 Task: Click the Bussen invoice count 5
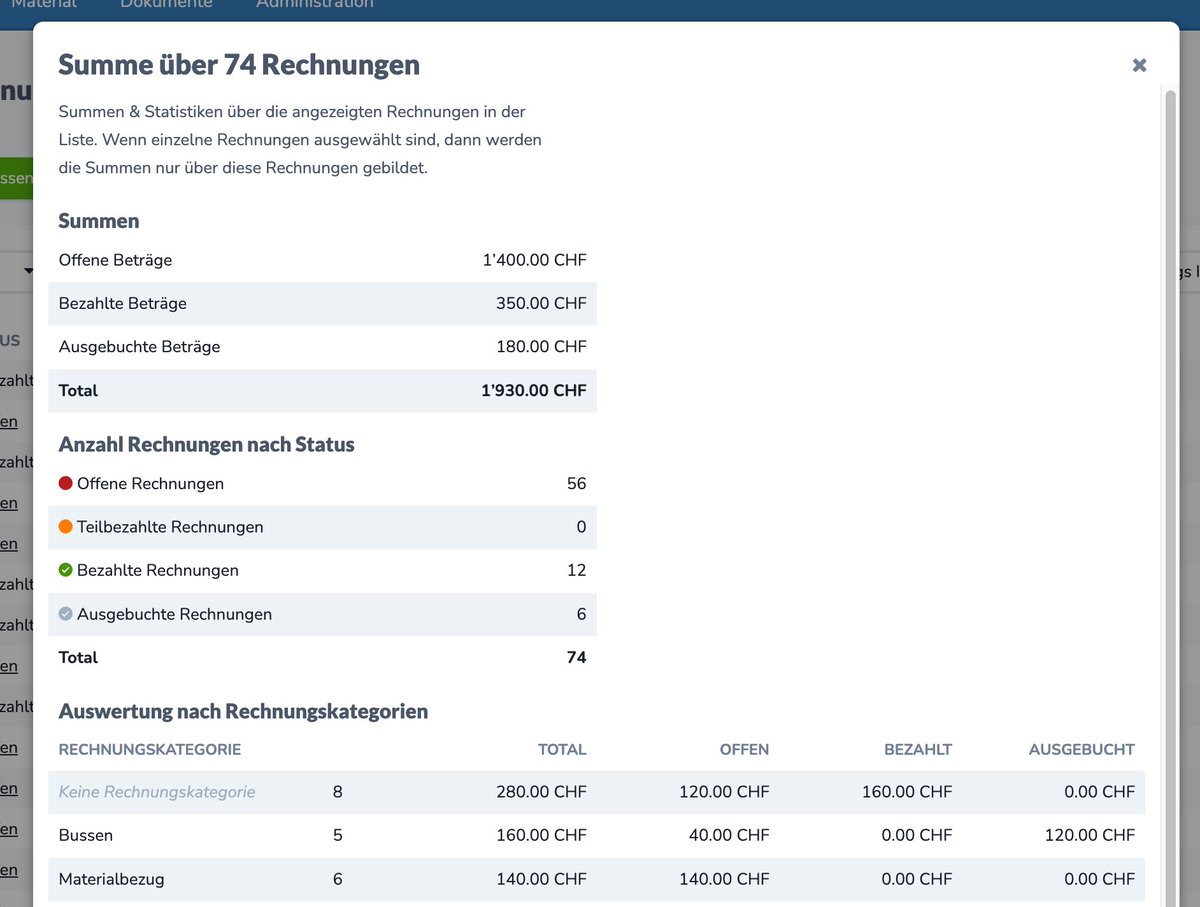tap(338, 835)
